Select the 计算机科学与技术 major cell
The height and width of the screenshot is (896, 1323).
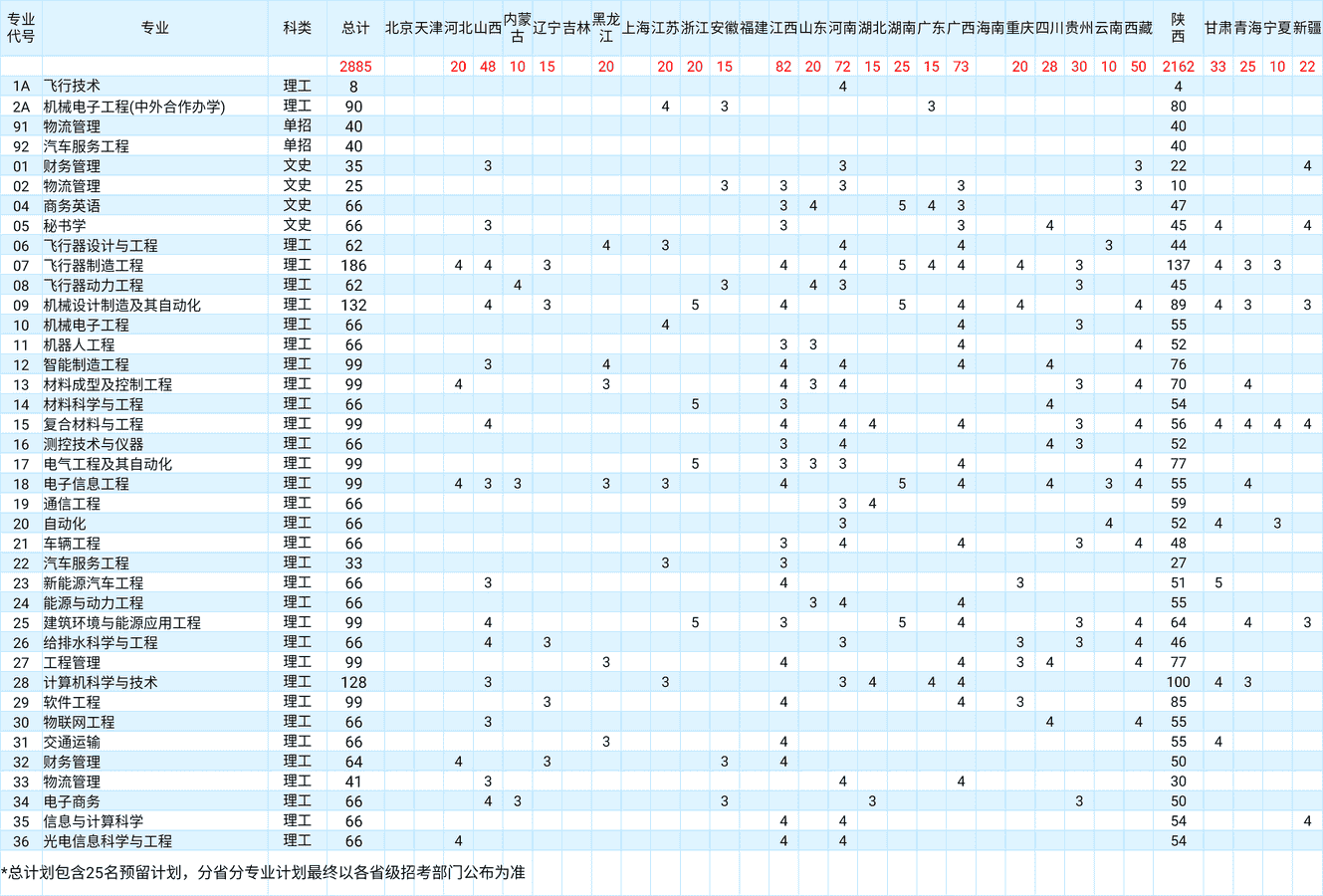(101, 683)
